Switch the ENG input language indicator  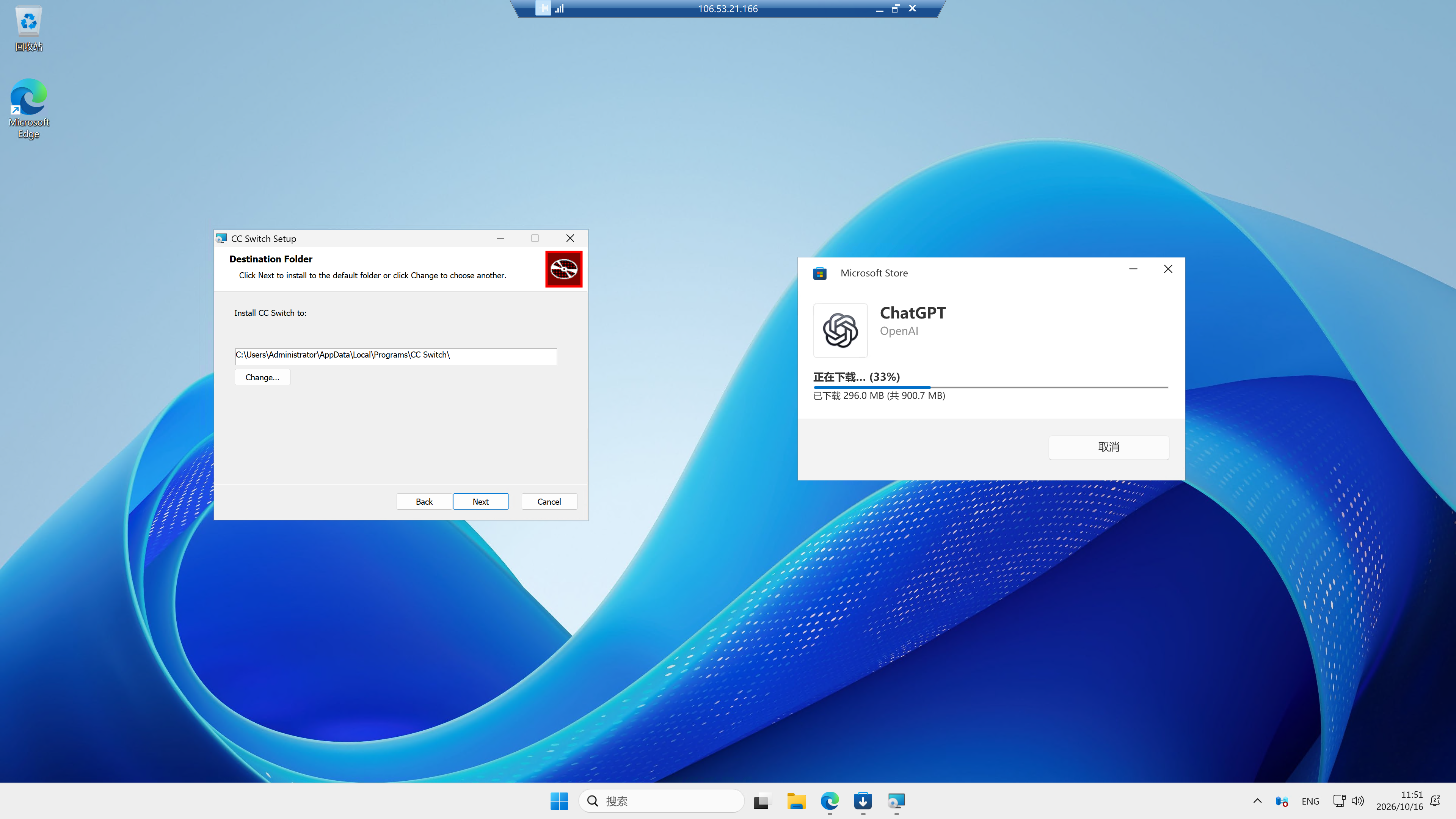pyautogui.click(x=1310, y=802)
